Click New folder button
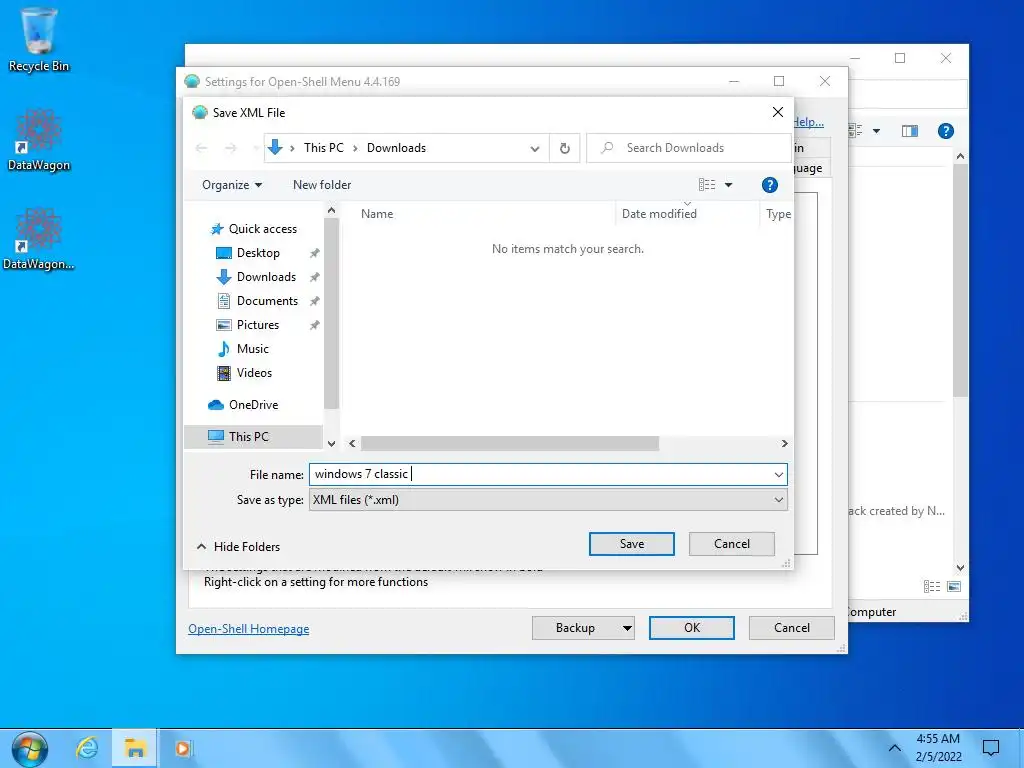Screen dimensions: 1024x768 coord(322,185)
